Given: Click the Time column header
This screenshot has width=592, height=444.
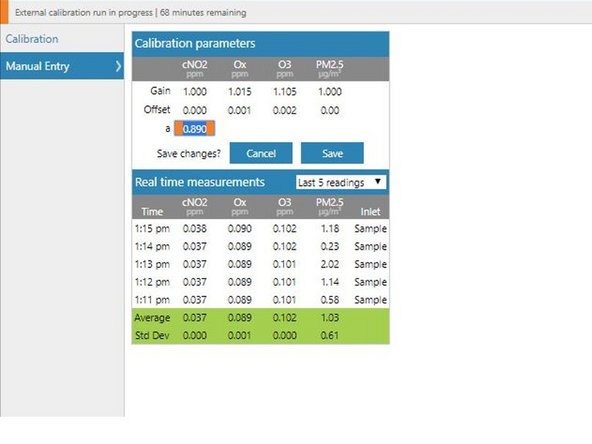Looking at the screenshot, I should tap(152, 211).
